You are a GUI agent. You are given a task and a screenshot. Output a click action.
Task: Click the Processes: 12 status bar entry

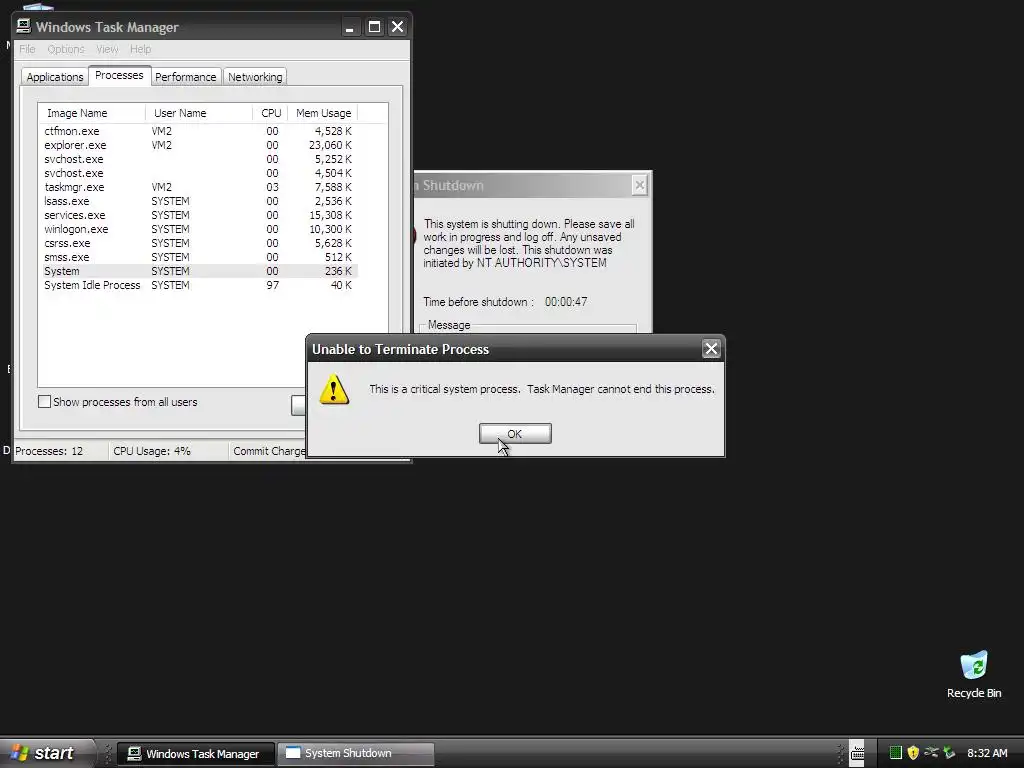tap(60, 451)
